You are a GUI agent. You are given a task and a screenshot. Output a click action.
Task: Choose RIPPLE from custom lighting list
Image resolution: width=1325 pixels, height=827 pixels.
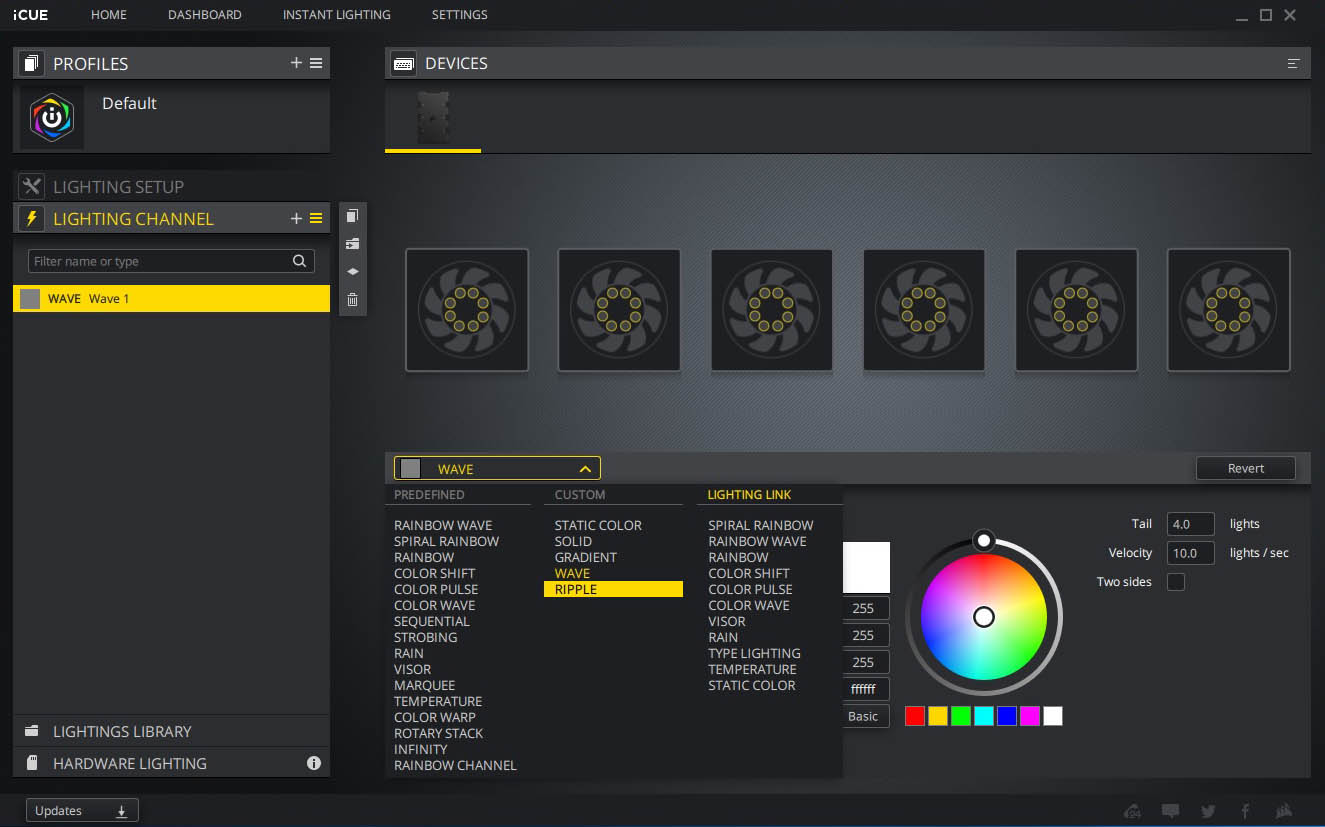click(613, 589)
